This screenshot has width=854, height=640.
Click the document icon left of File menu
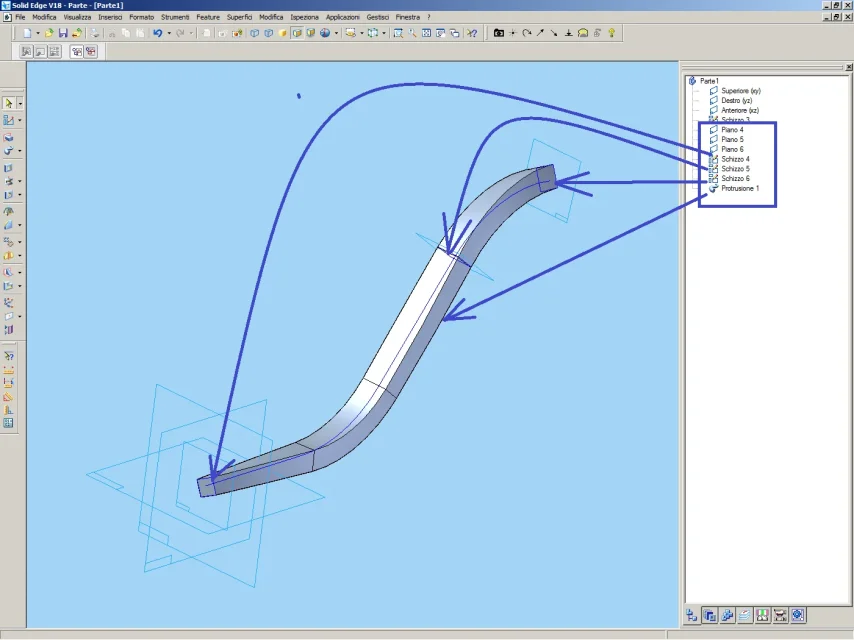click(x=7, y=17)
